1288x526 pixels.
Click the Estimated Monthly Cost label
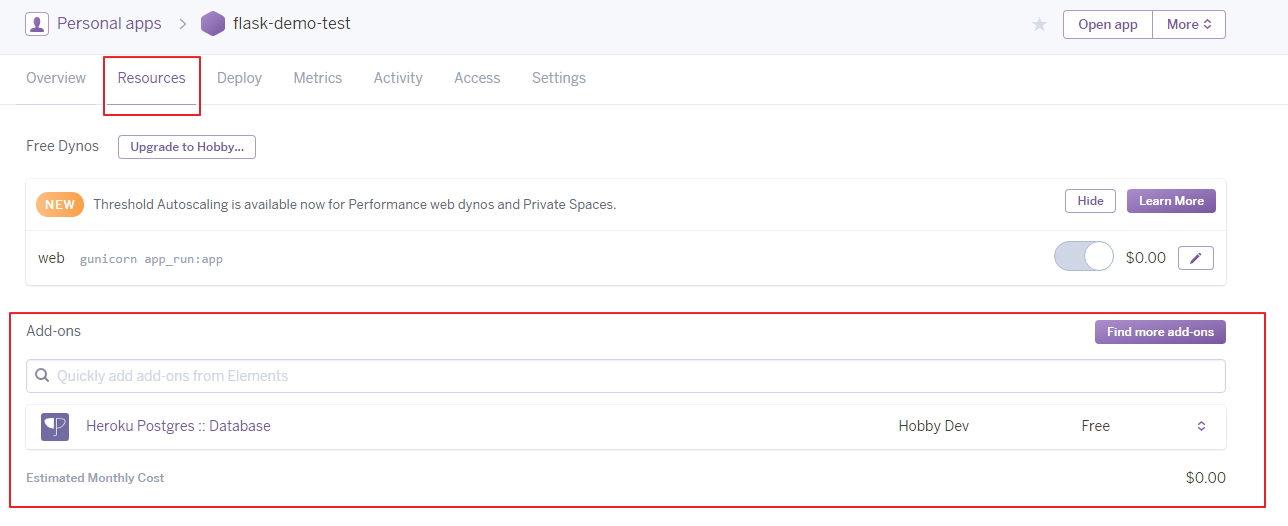pos(95,478)
